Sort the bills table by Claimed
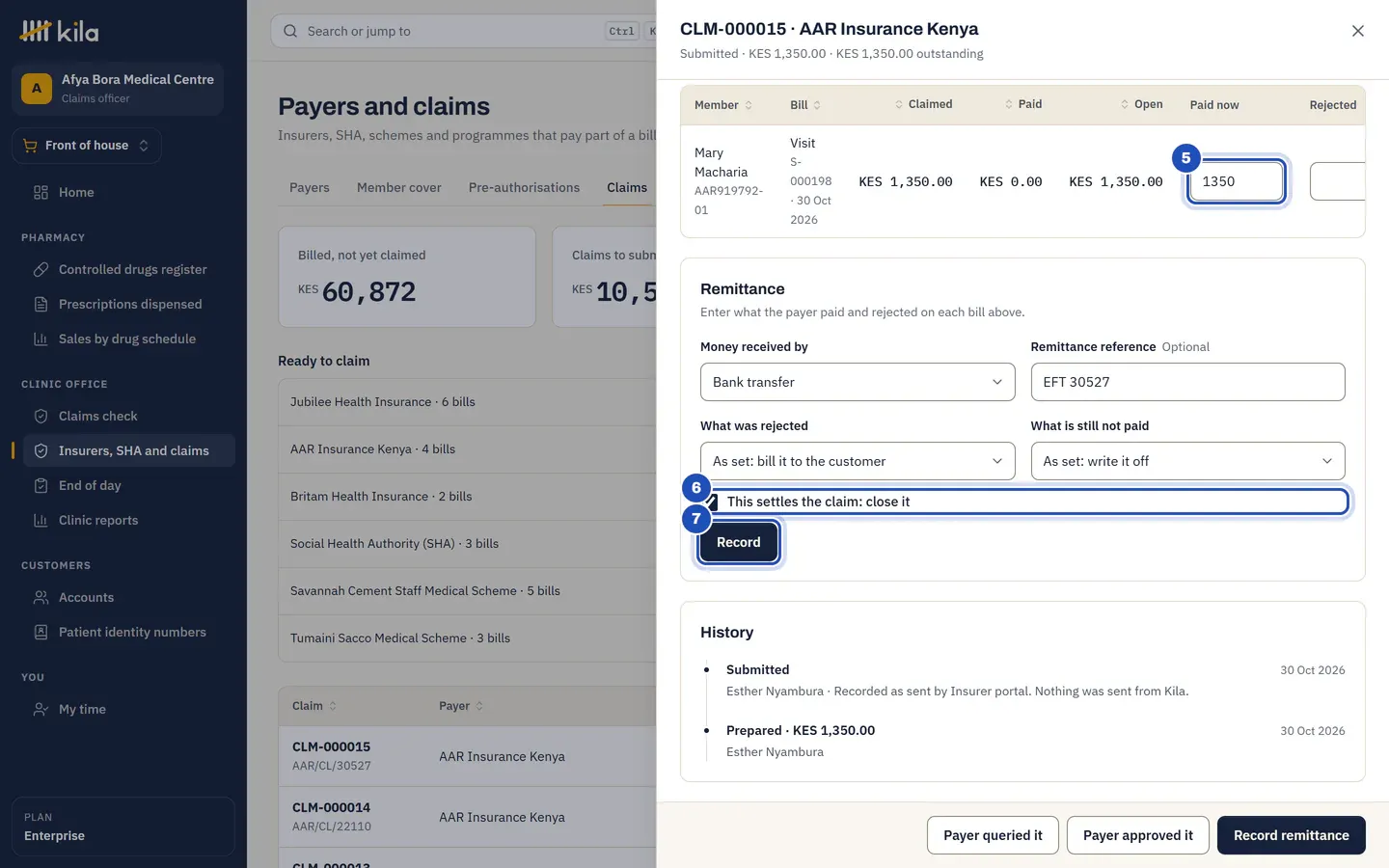Image resolution: width=1389 pixels, height=868 pixels. pyautogui.click(x=923, y=104)
